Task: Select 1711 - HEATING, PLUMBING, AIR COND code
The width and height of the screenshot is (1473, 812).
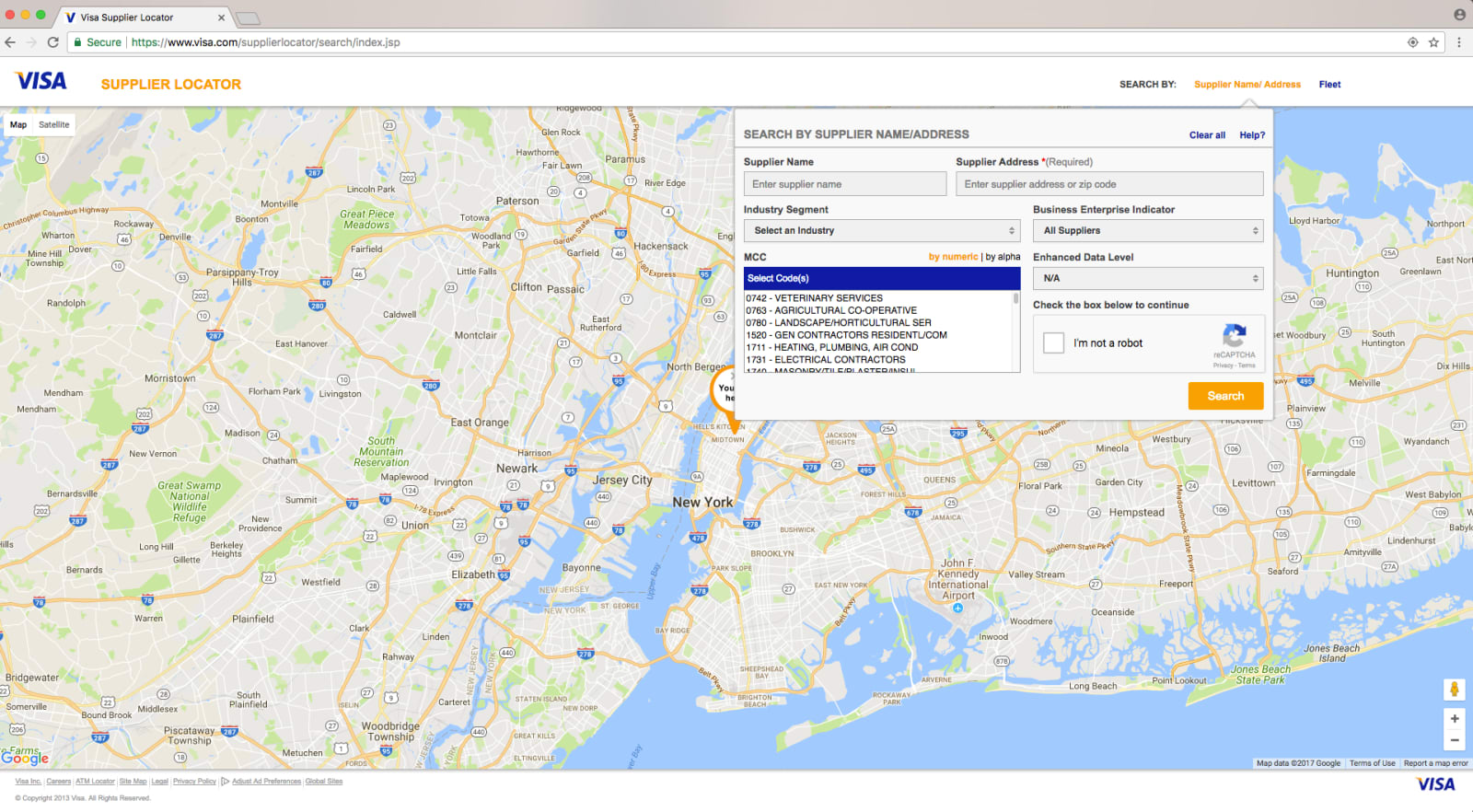Action: 832,347
